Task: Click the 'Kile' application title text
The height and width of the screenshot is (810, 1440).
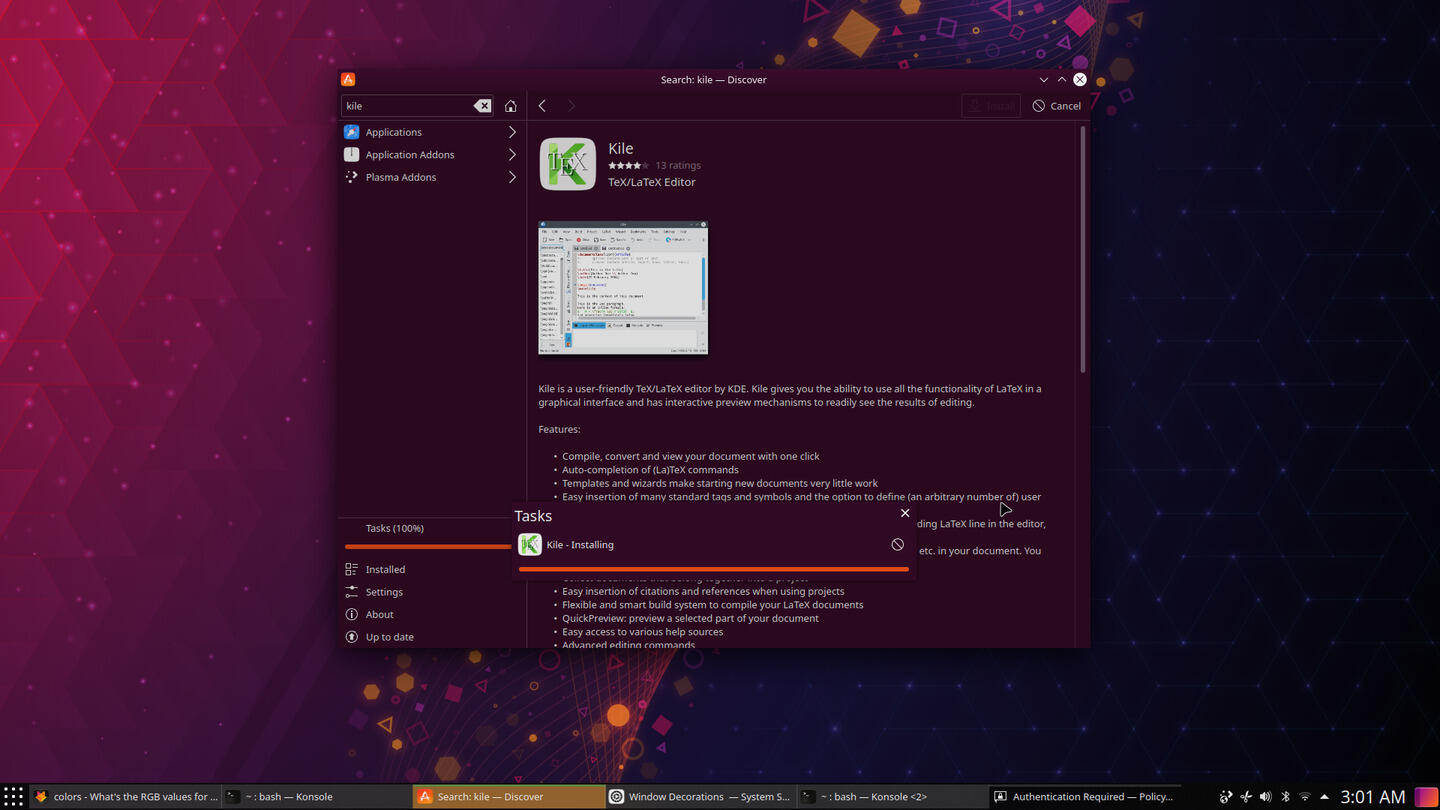Action: [621, 148]
